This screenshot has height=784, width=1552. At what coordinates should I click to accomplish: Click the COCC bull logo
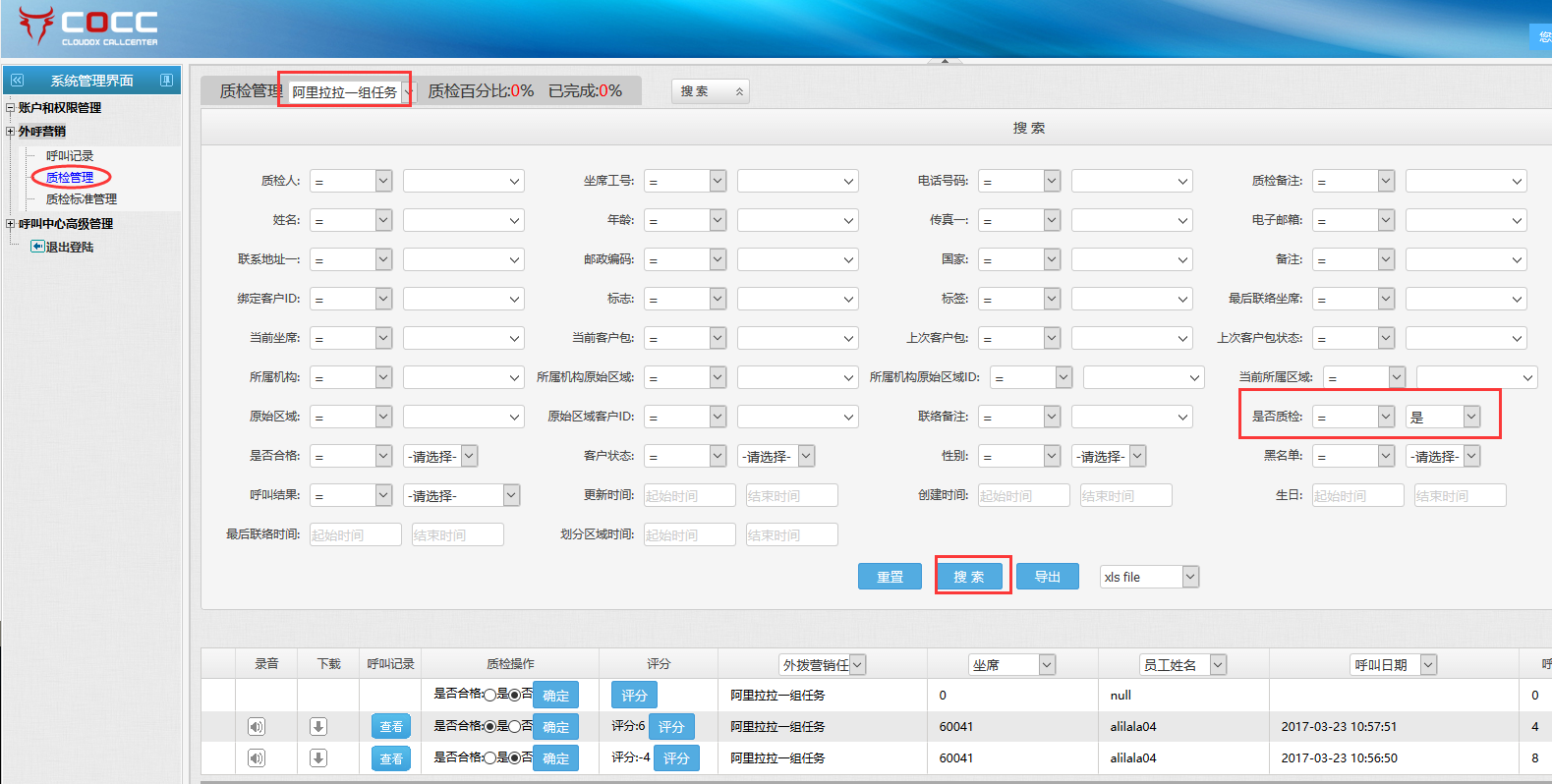(x=37, y=24)
